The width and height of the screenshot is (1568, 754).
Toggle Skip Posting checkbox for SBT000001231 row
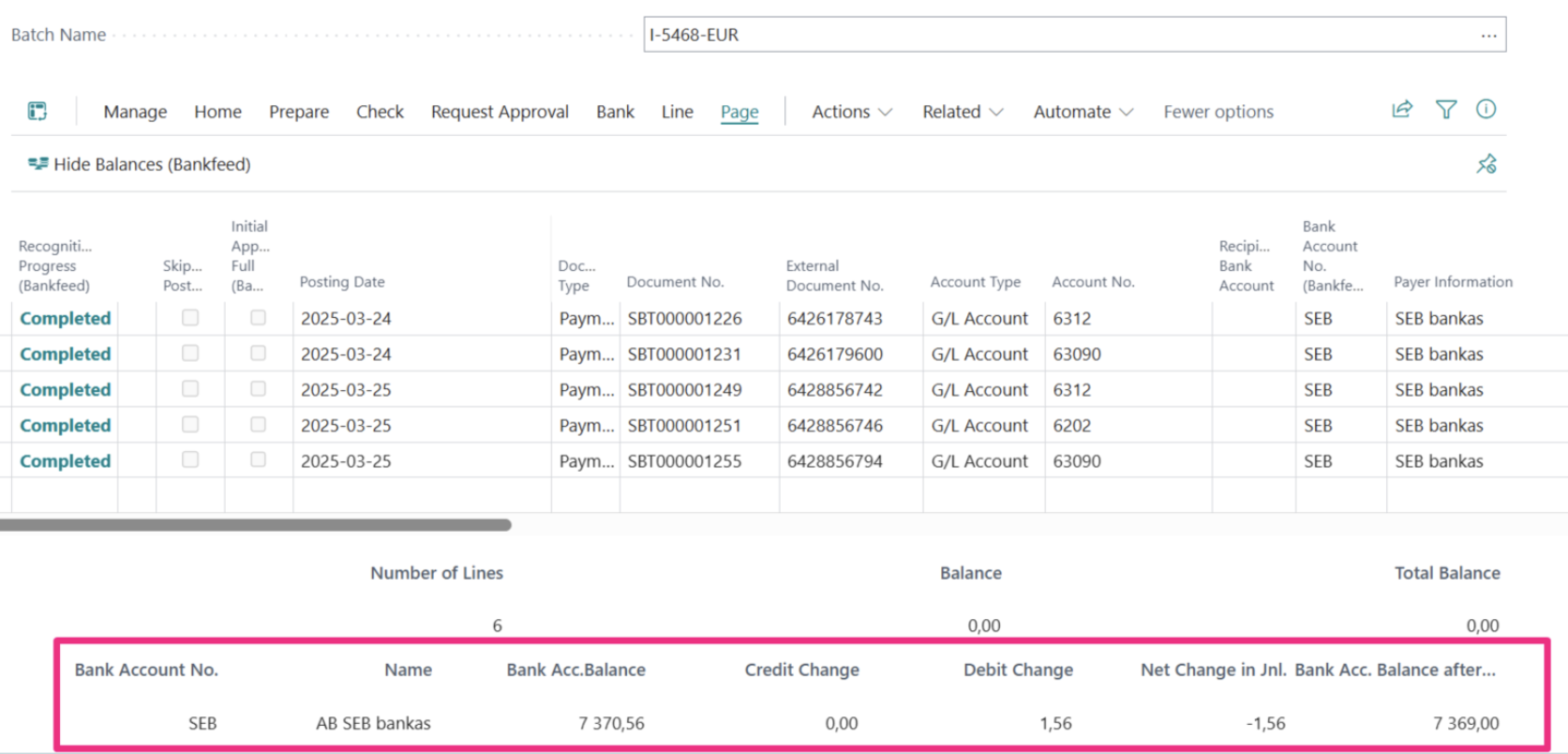click(190, 354)
